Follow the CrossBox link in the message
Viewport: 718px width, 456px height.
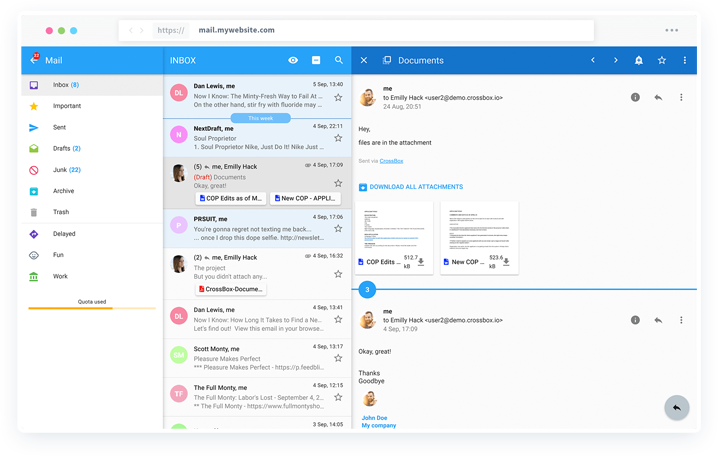point(392,160)
